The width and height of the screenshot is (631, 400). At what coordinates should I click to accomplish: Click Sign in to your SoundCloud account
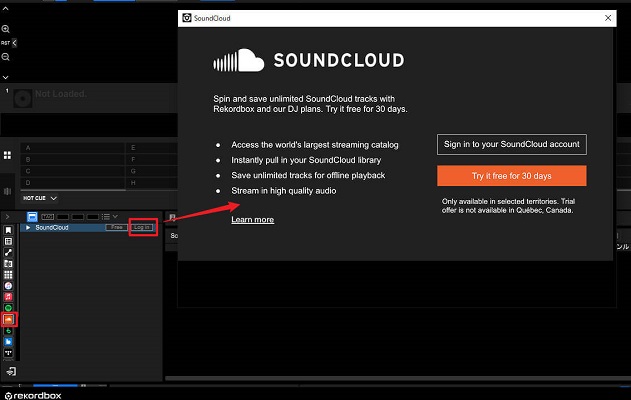[x=511, y=144]
